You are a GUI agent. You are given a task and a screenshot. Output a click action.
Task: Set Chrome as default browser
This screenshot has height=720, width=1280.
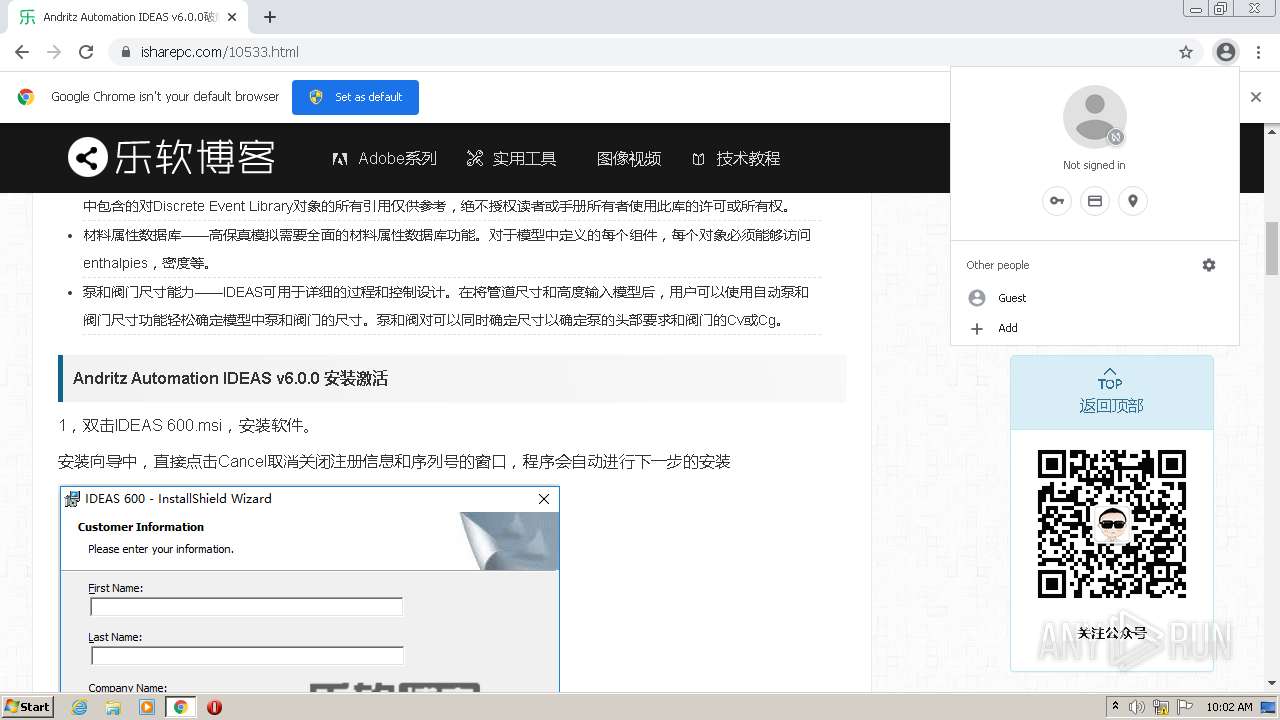(355, 97)
